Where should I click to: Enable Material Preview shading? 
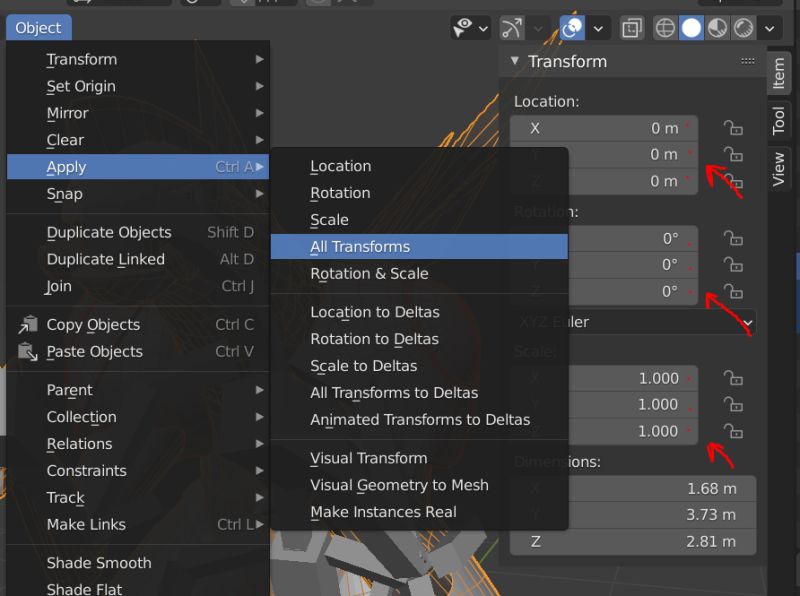pyautogui.click(x=719, y=28)
